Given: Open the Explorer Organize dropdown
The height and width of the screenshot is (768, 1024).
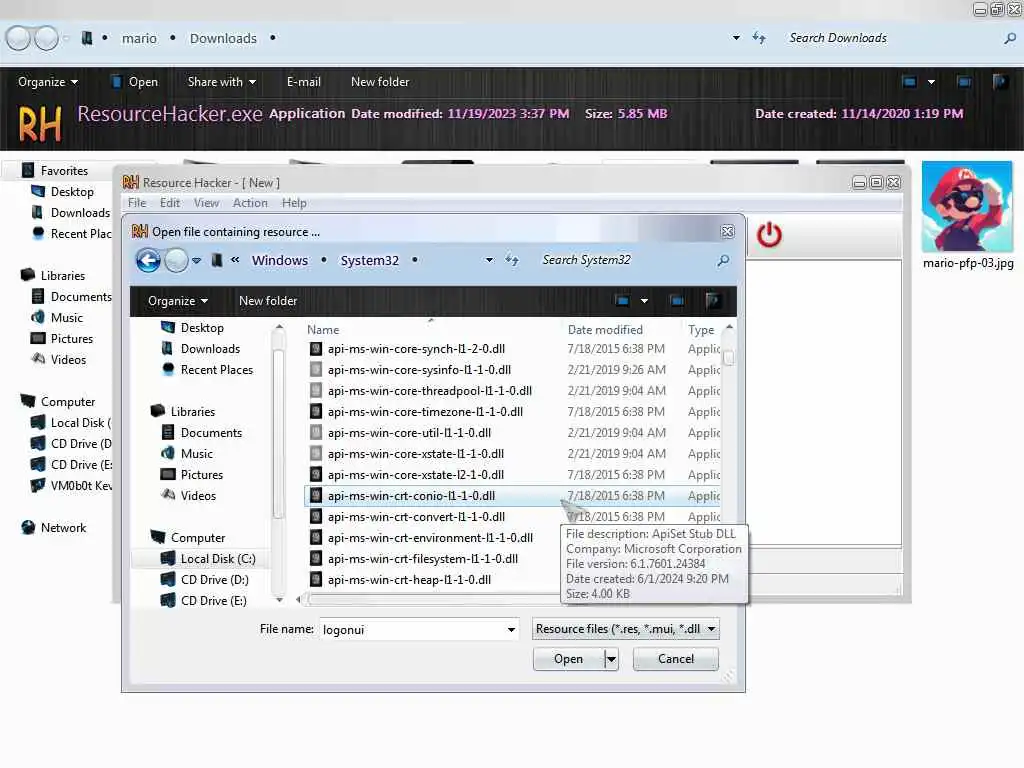Looking at the screenshot, I should (x=48, y=82).
